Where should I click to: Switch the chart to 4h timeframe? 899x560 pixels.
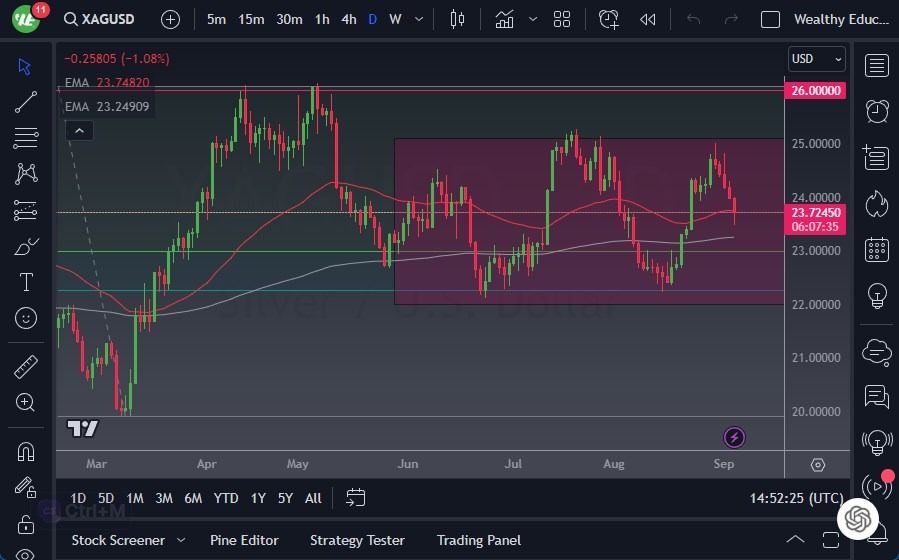[348, 19]
